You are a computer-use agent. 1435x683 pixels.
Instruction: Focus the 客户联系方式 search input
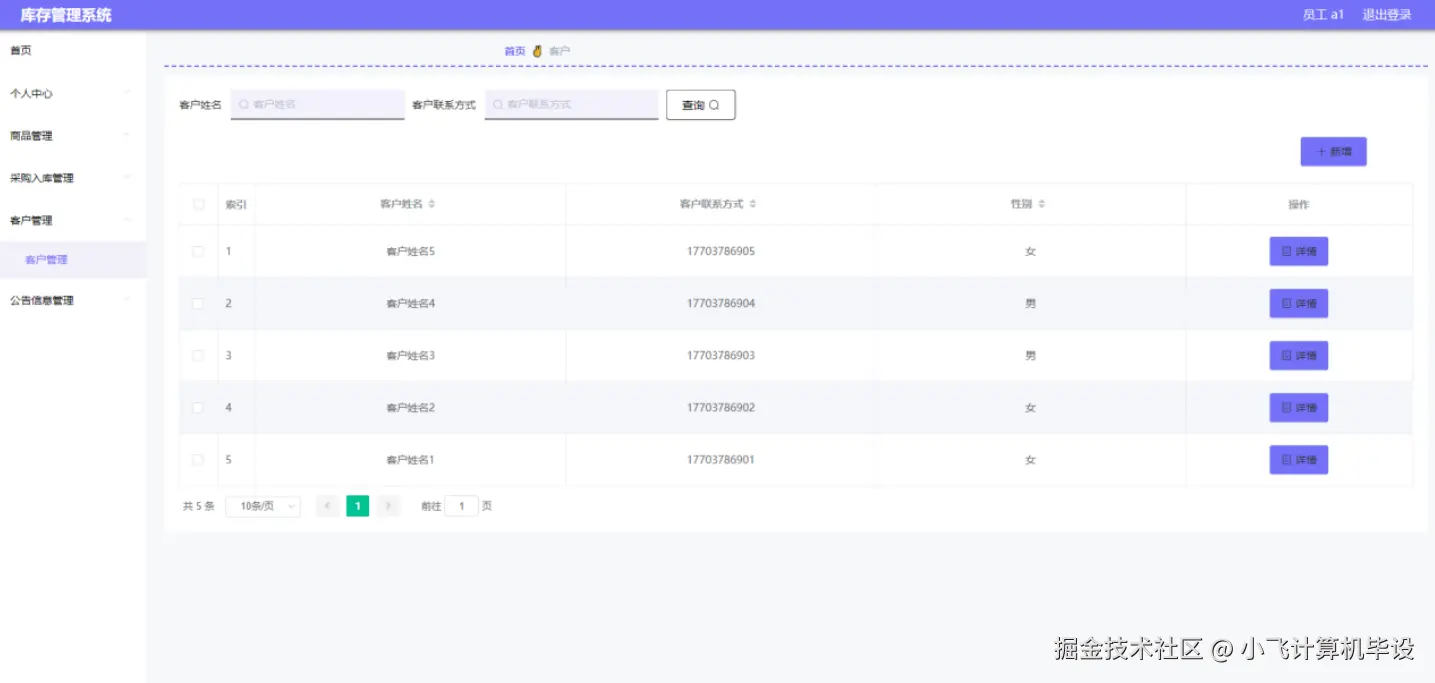[x=572, y=104]
